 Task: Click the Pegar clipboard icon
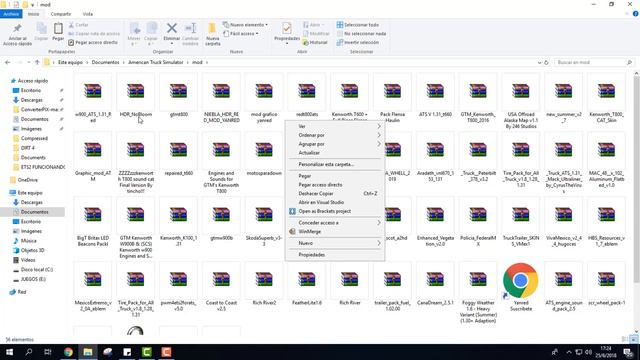58,29
